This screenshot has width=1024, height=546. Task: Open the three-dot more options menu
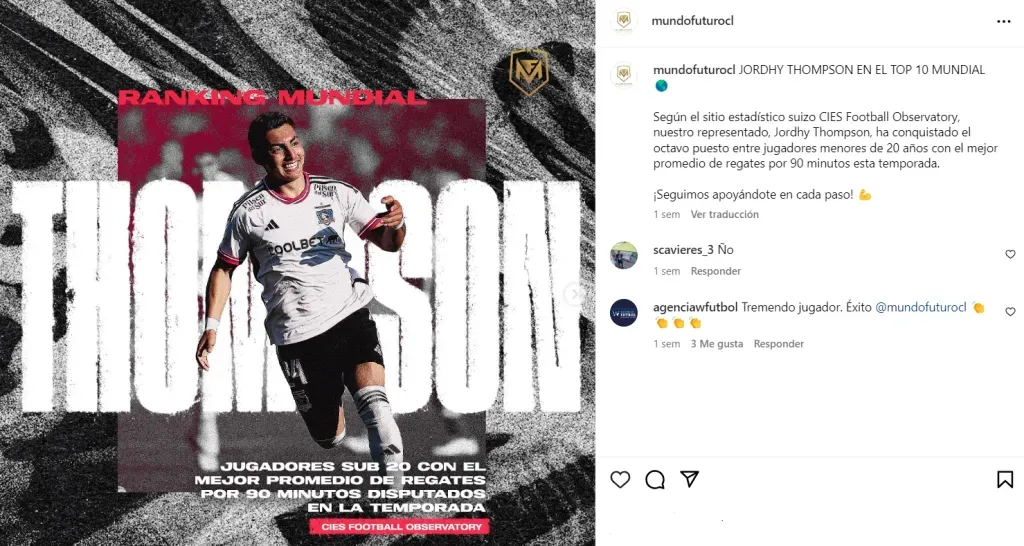tap(1004, 22)
